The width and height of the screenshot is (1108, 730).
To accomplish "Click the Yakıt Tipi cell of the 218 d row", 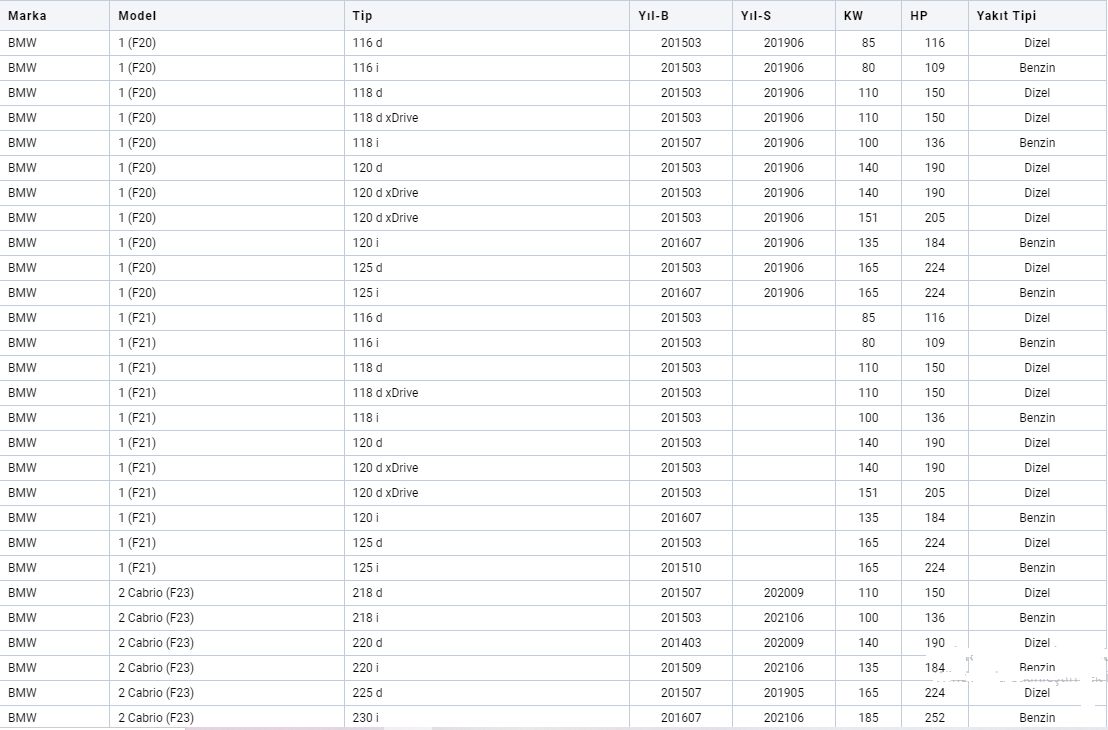I will (1037, 593).
